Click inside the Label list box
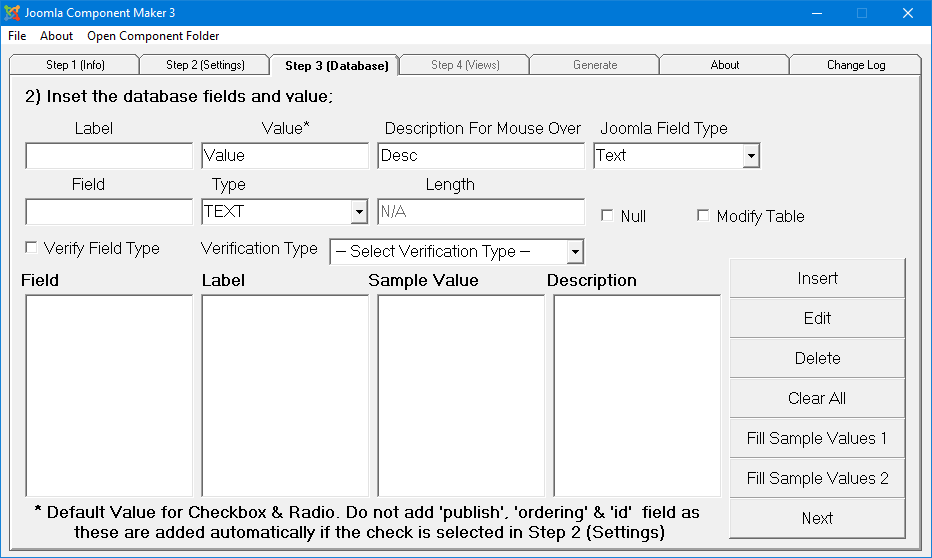The width and height of the screenshot is (932, 558). pyautogui.click(x=285, y=396)
